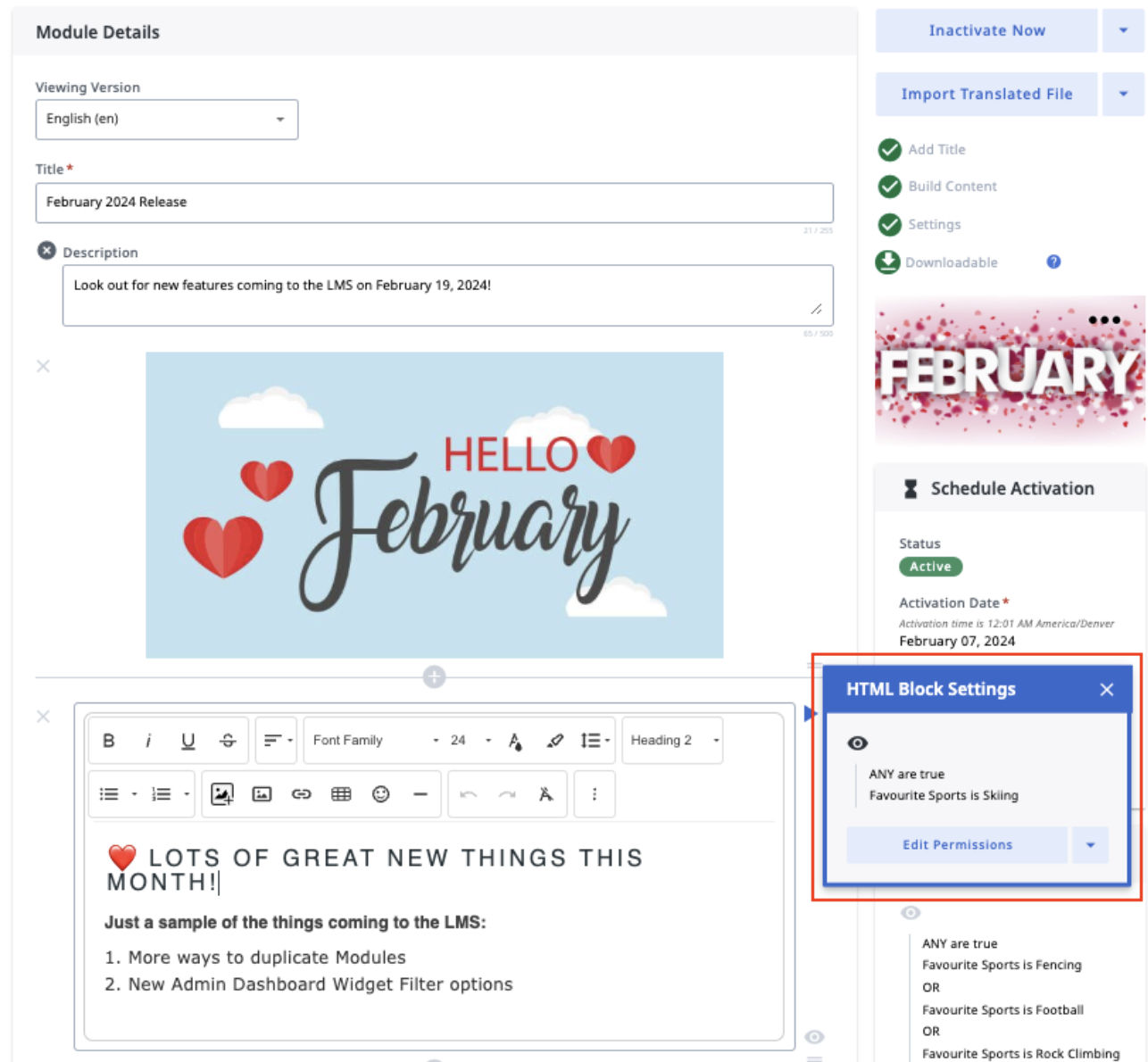Viewport: 1148px width, 1062px height.
Task: Open the line height options
Action: (x=595, y=741)
